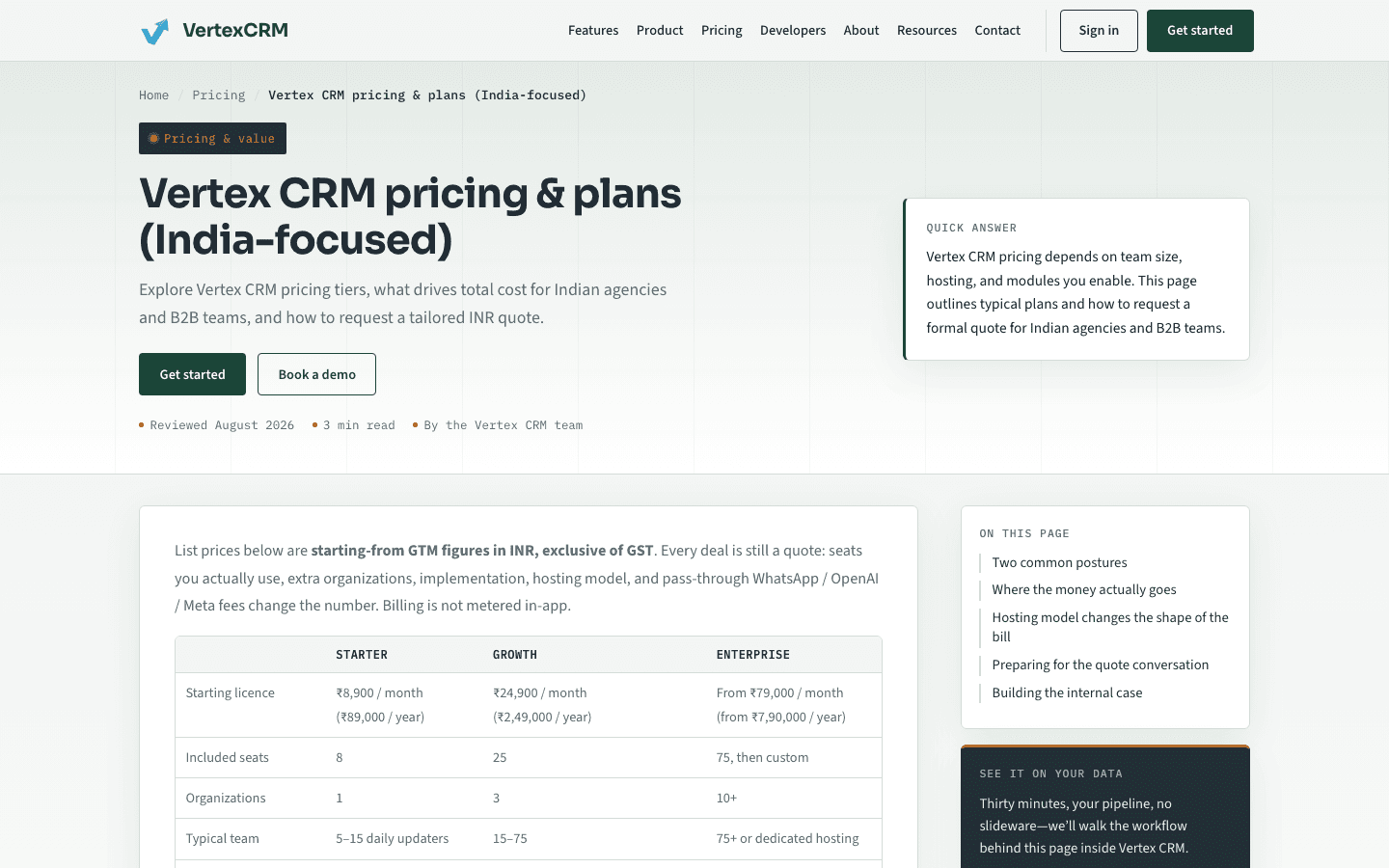The height and width of the screenshot is (868, 1389).
Task: Click the ENTERPRISE column header
Action: 753,655
